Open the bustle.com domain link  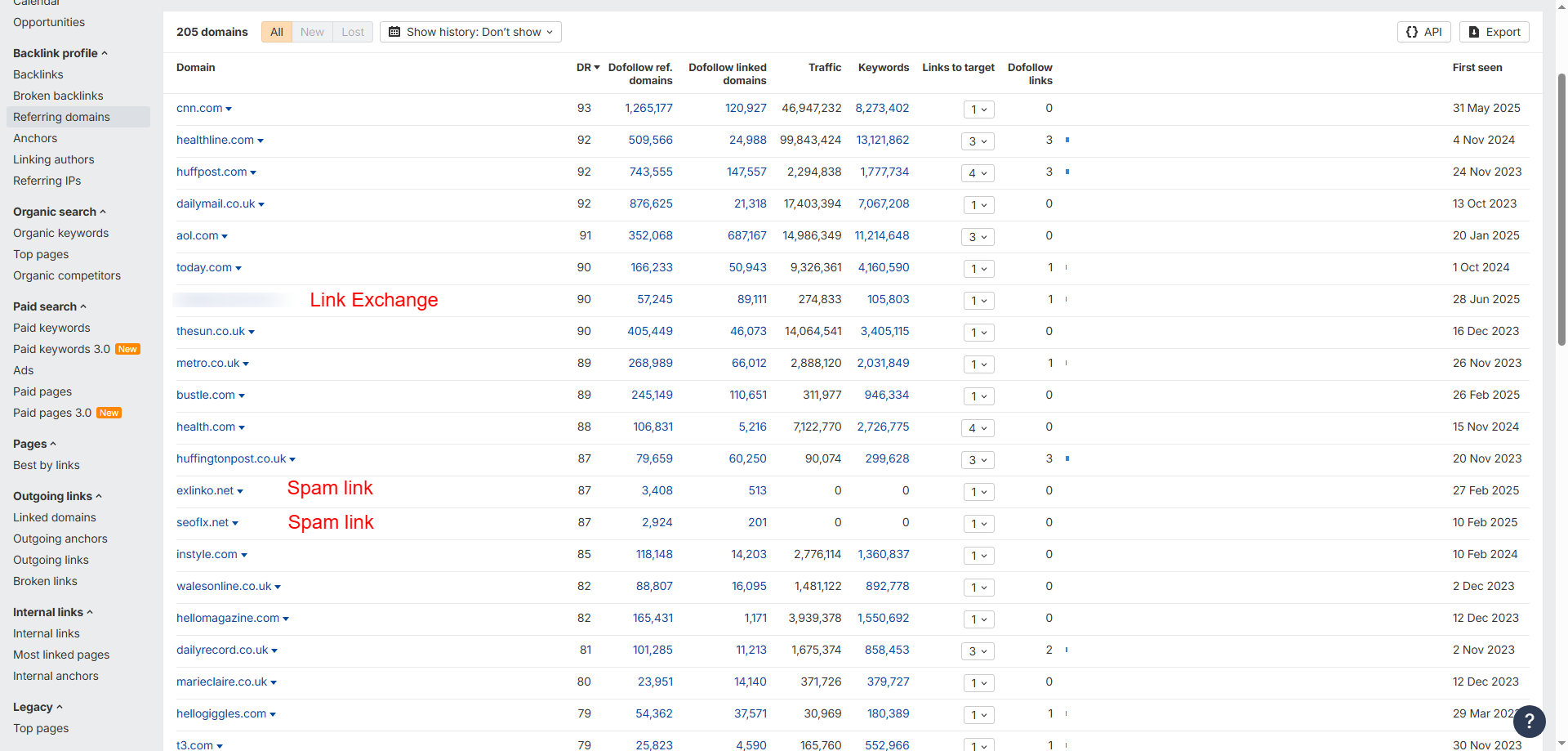[x=206, y=395]
